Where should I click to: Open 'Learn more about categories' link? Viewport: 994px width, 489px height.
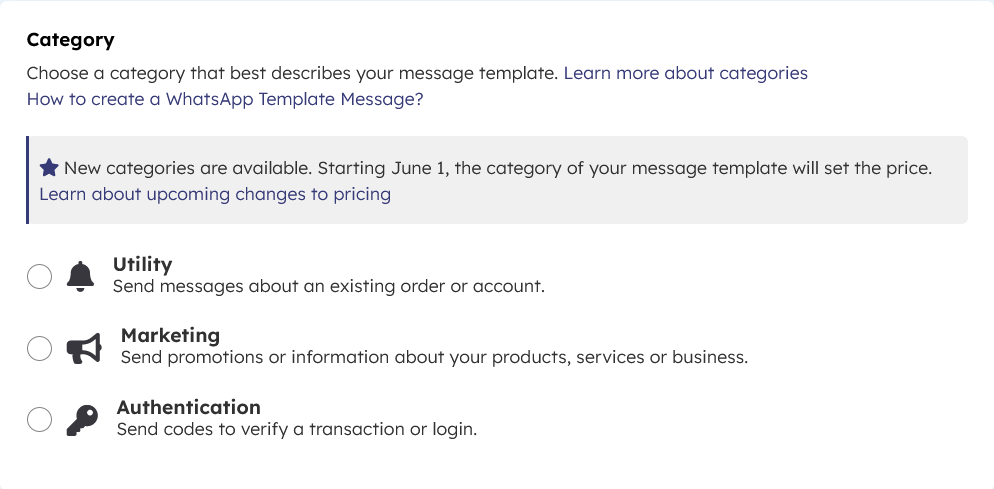coord(685,73)
